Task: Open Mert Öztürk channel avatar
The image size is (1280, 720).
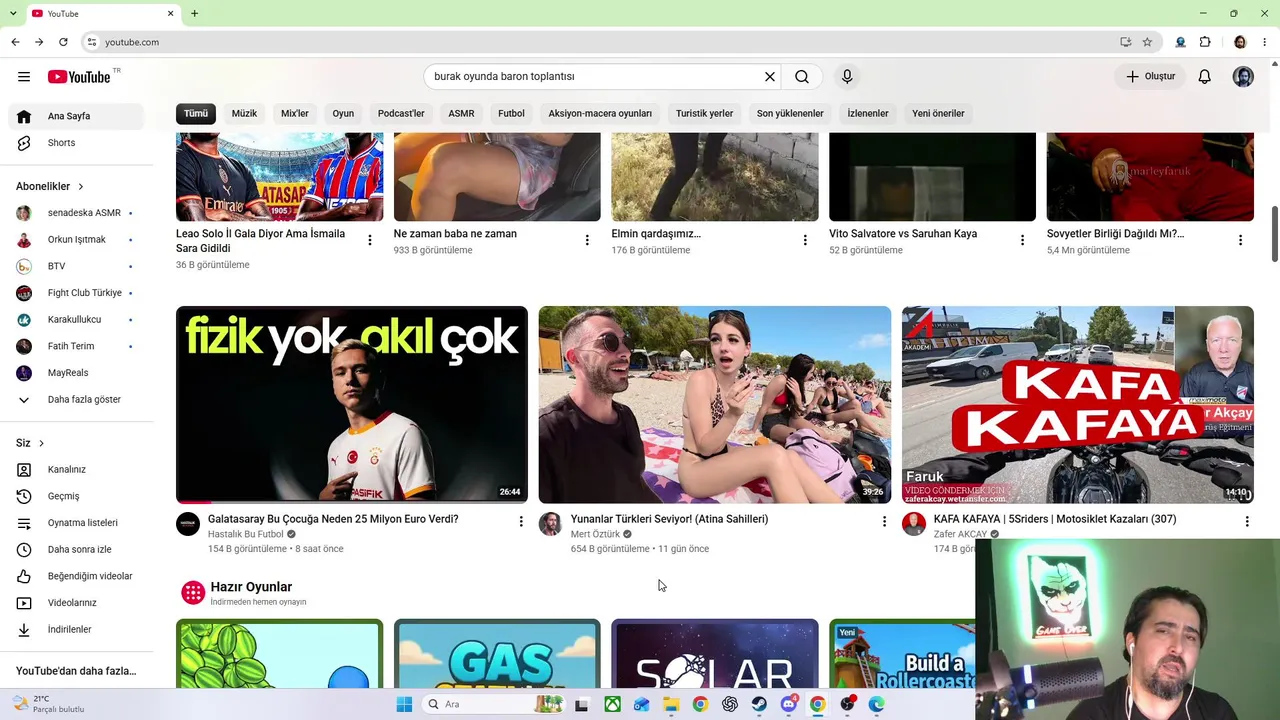Action: tap(551, 524)
